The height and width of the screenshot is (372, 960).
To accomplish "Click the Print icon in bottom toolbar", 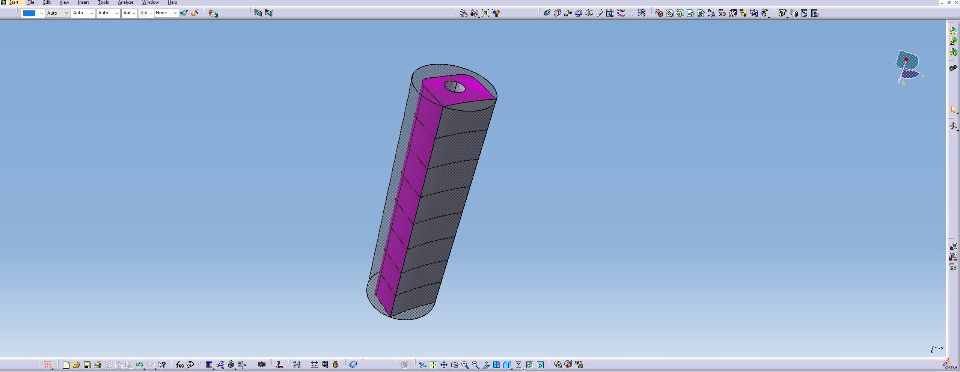I will pos(97,365).
